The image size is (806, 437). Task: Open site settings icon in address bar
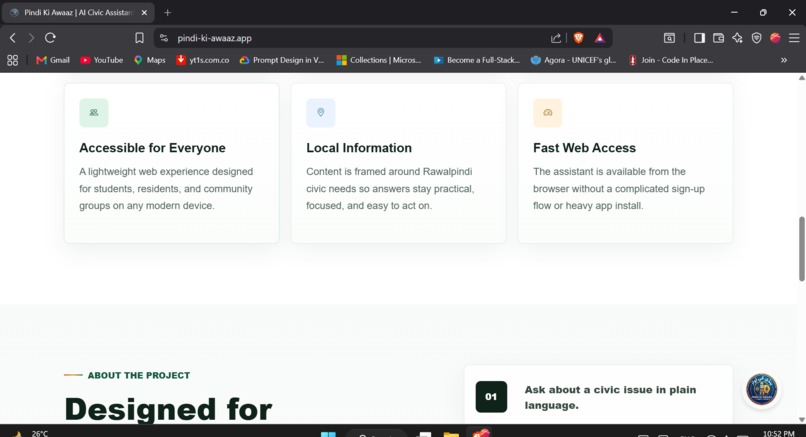pos(163,38)
